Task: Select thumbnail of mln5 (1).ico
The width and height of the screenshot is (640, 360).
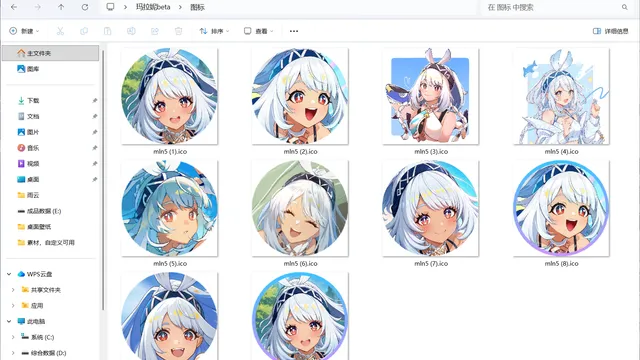Action: pyautogui.click(x=169, y=96)
